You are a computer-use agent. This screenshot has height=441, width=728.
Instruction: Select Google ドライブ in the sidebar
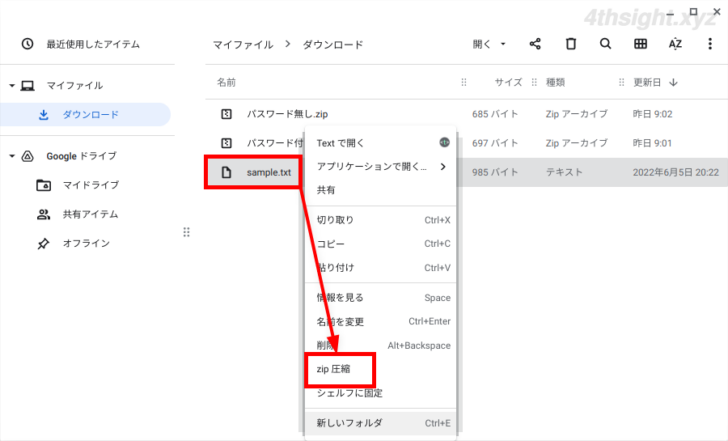(81, 156)
